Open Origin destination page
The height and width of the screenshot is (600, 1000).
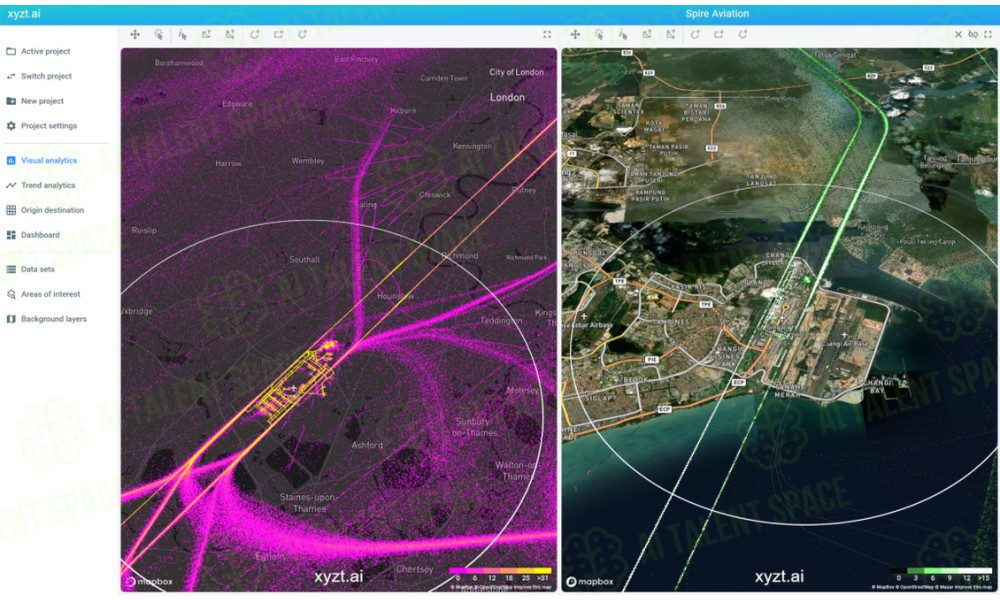(x=45, y=210)
